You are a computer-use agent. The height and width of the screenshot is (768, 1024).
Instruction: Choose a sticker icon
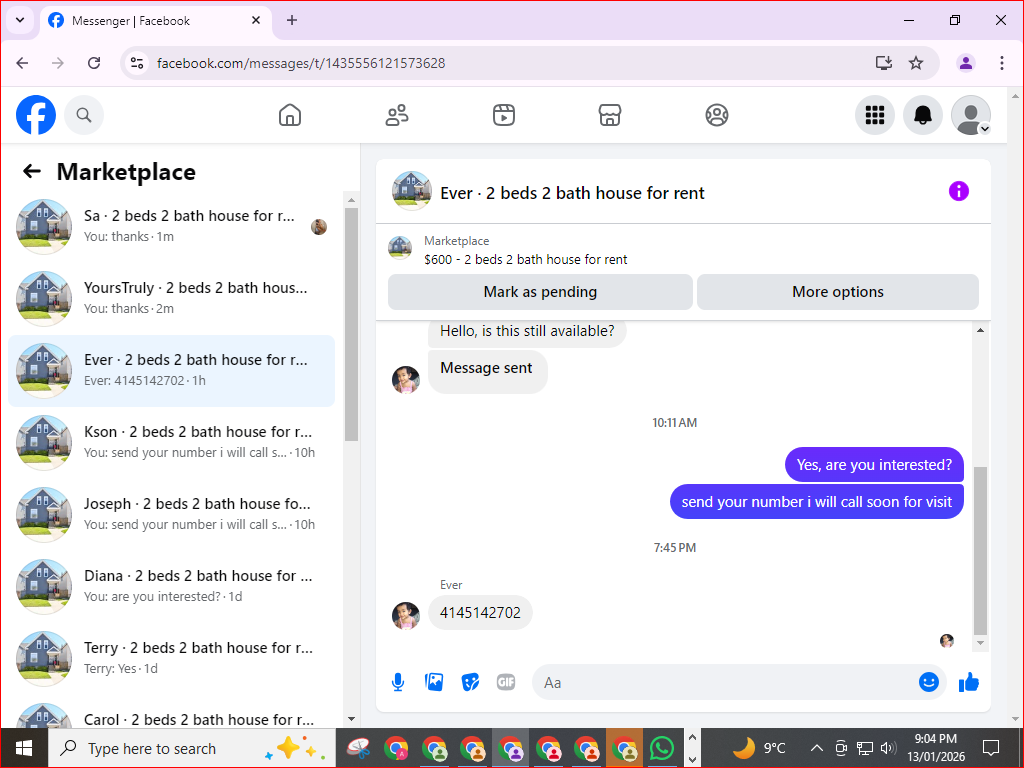(470, 682)
